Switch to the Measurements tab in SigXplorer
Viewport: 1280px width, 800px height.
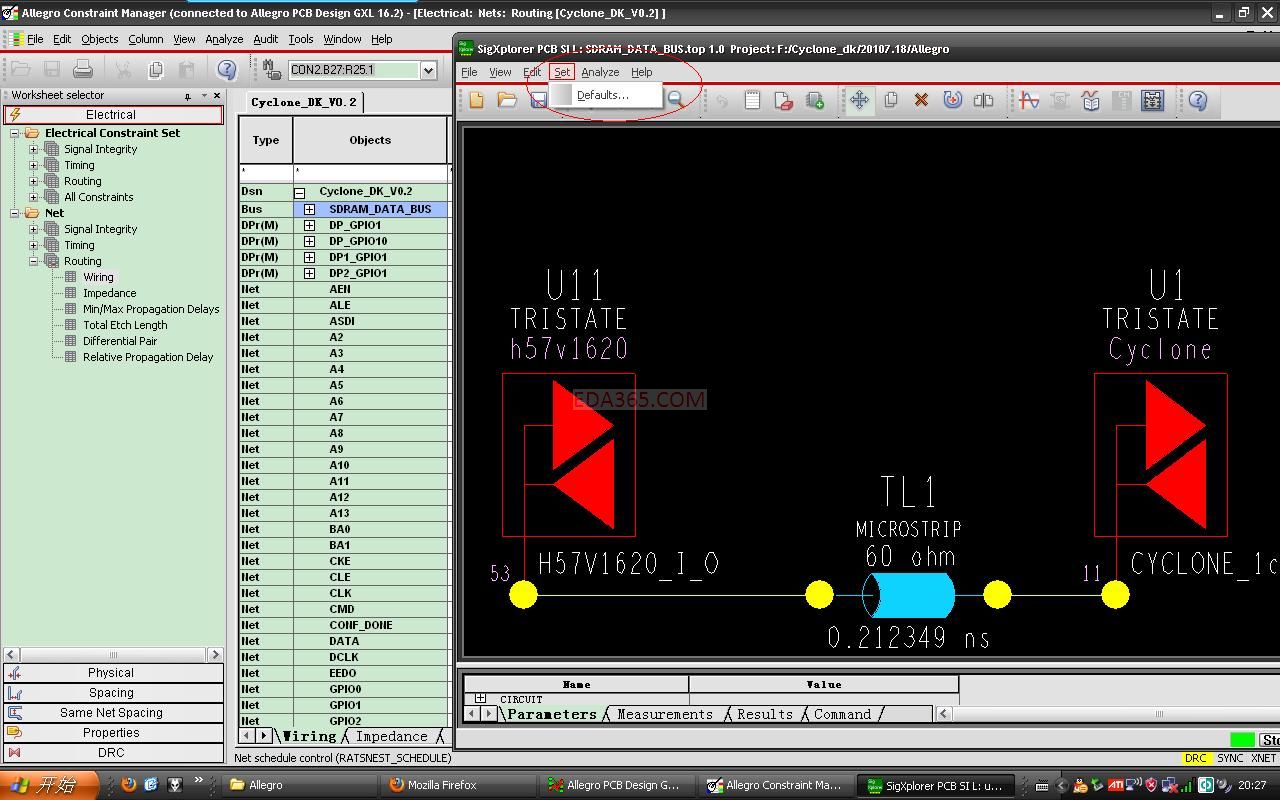tap(665, 714)
